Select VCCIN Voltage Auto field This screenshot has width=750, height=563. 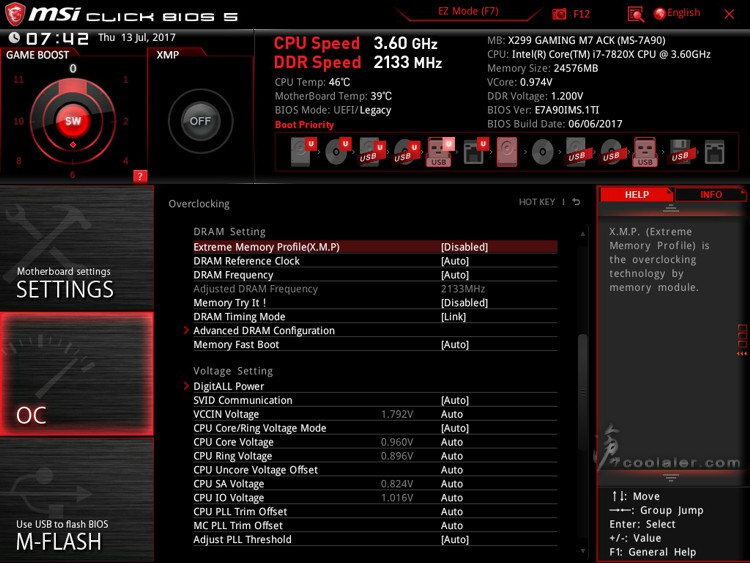(x=452, y=414)
